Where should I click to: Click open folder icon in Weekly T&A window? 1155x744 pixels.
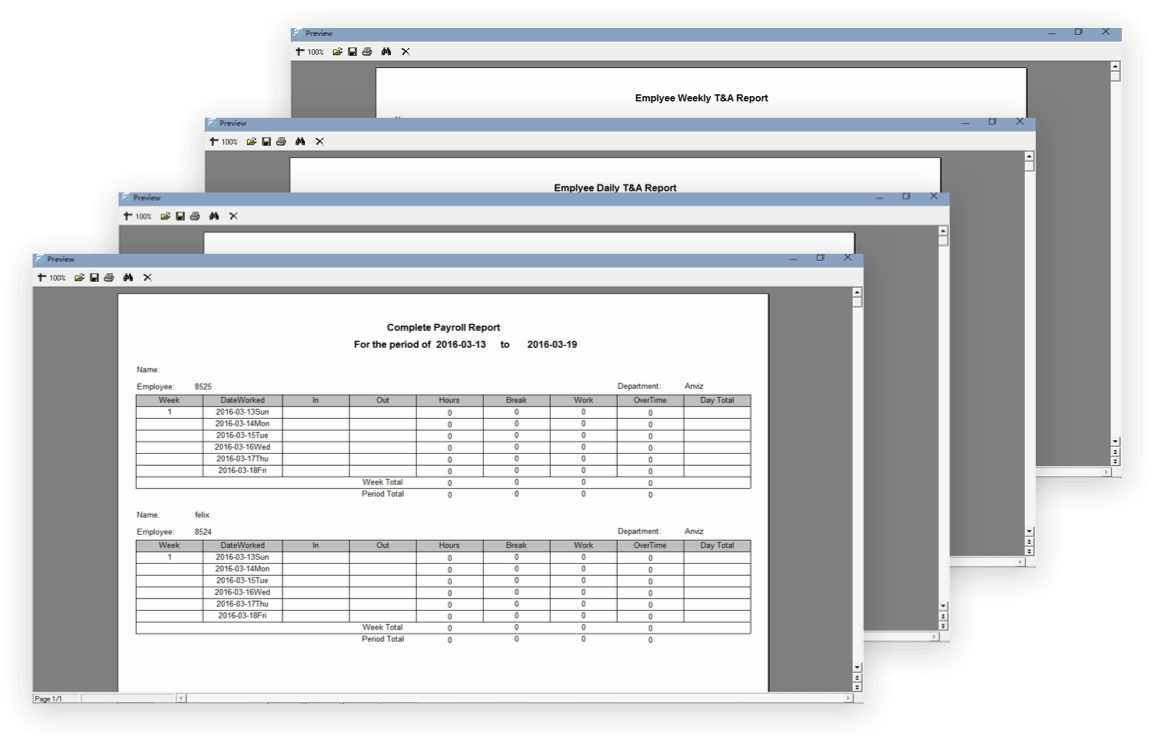tap(338, 52)
